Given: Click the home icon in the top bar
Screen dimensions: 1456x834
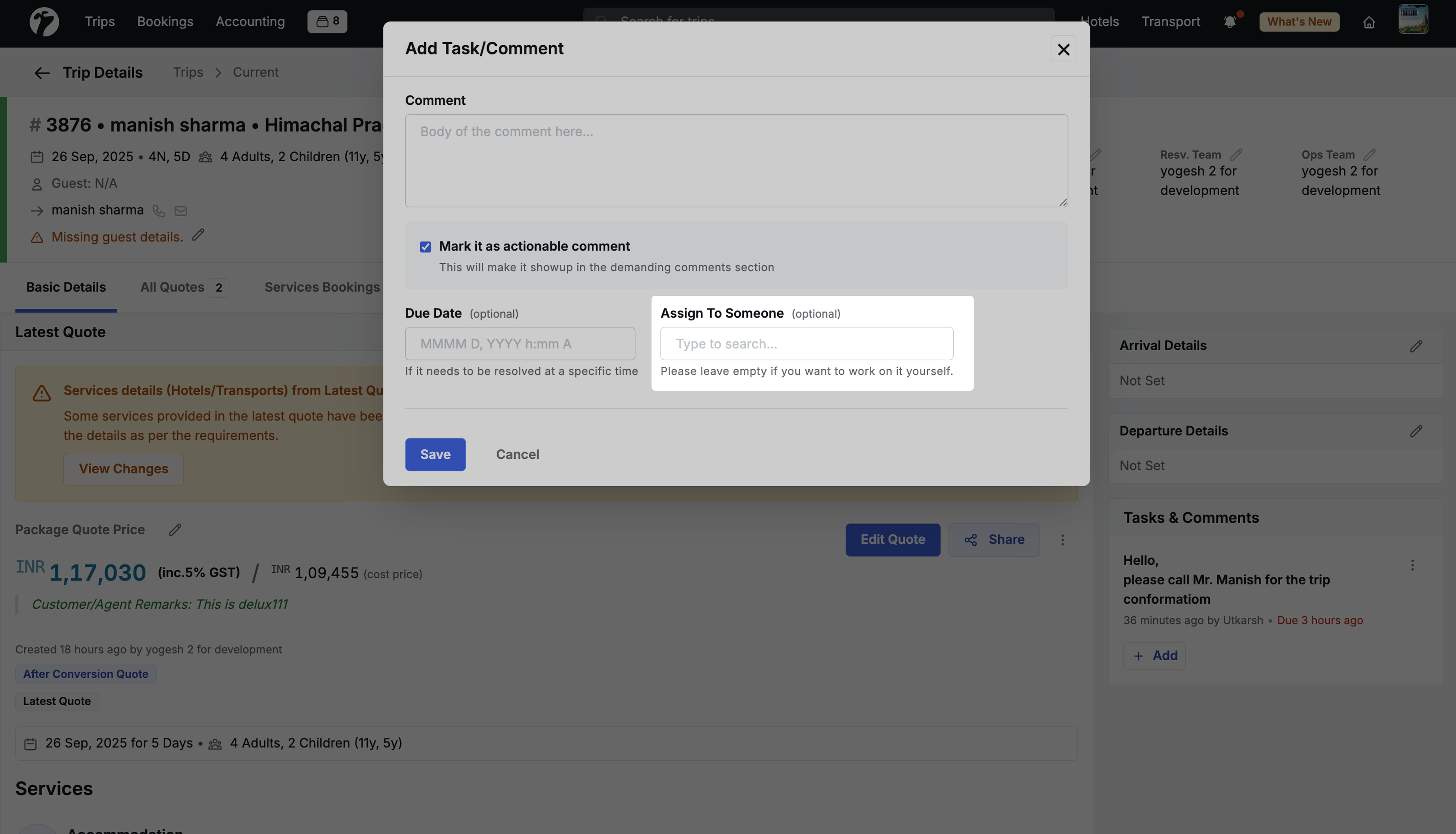Looking at the screenshot, I should click(x=1369, y=22).
